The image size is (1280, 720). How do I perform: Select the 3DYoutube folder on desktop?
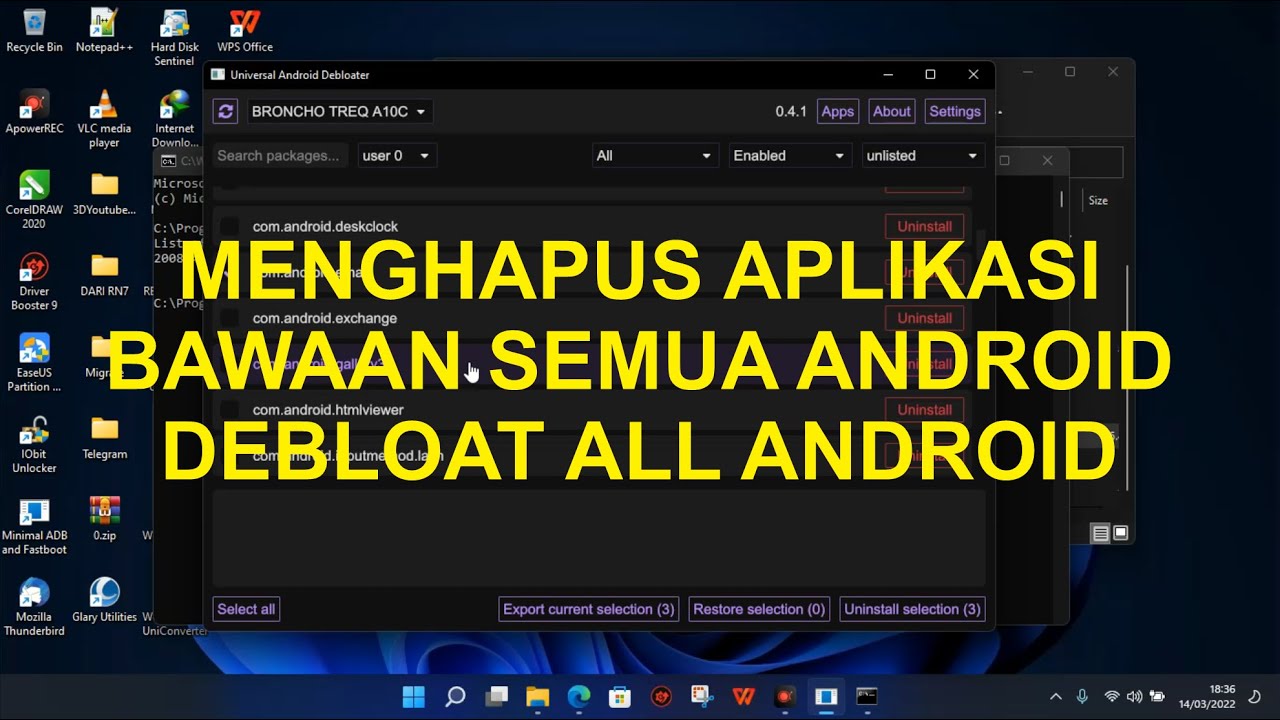point(104,193)
